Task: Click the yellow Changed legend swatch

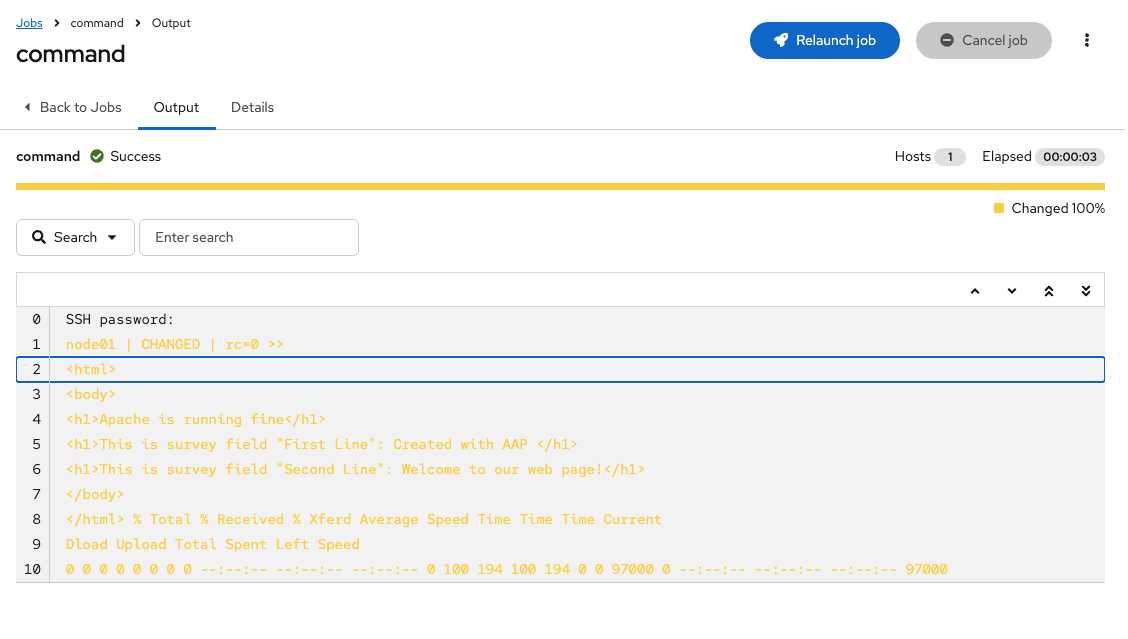Action: [999, 208]
